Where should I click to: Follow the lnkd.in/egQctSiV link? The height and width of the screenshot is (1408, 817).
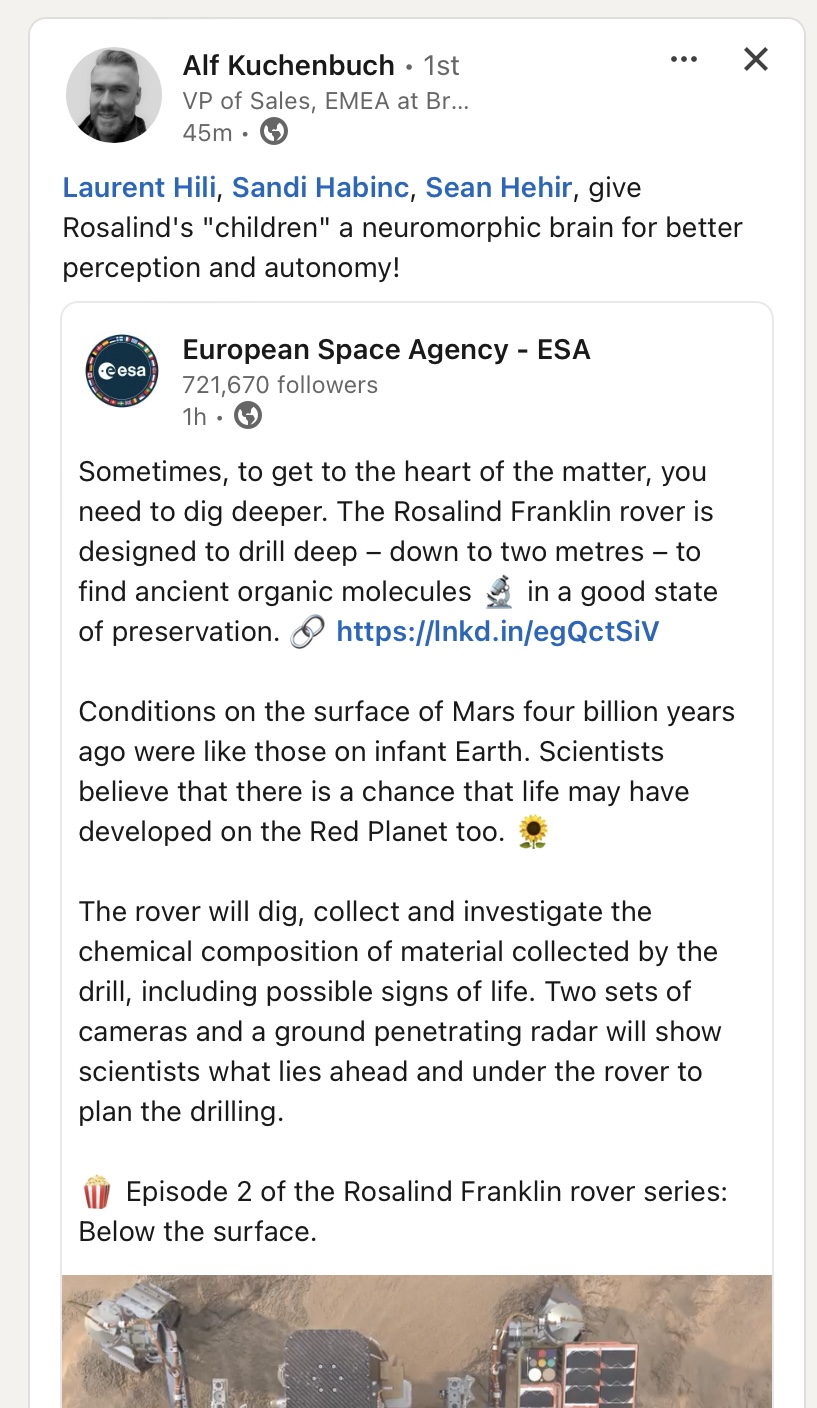coord(498,632)
